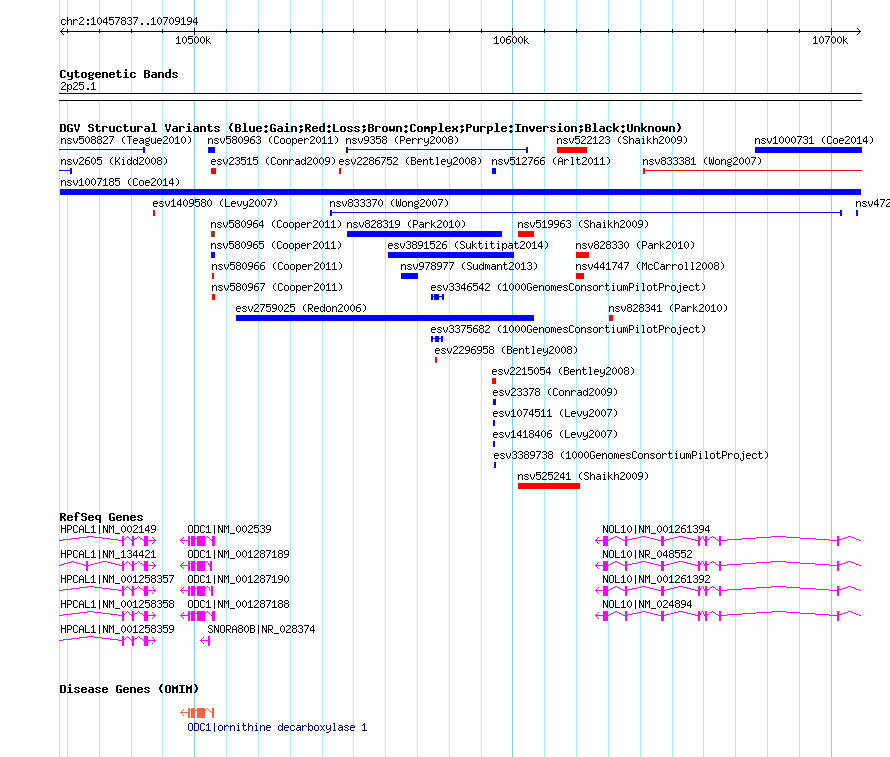Screen dimensions: 890x757
Task: Click HPCAL1|NM_001258358 transcript label
Action: click(x=117, y=604)
